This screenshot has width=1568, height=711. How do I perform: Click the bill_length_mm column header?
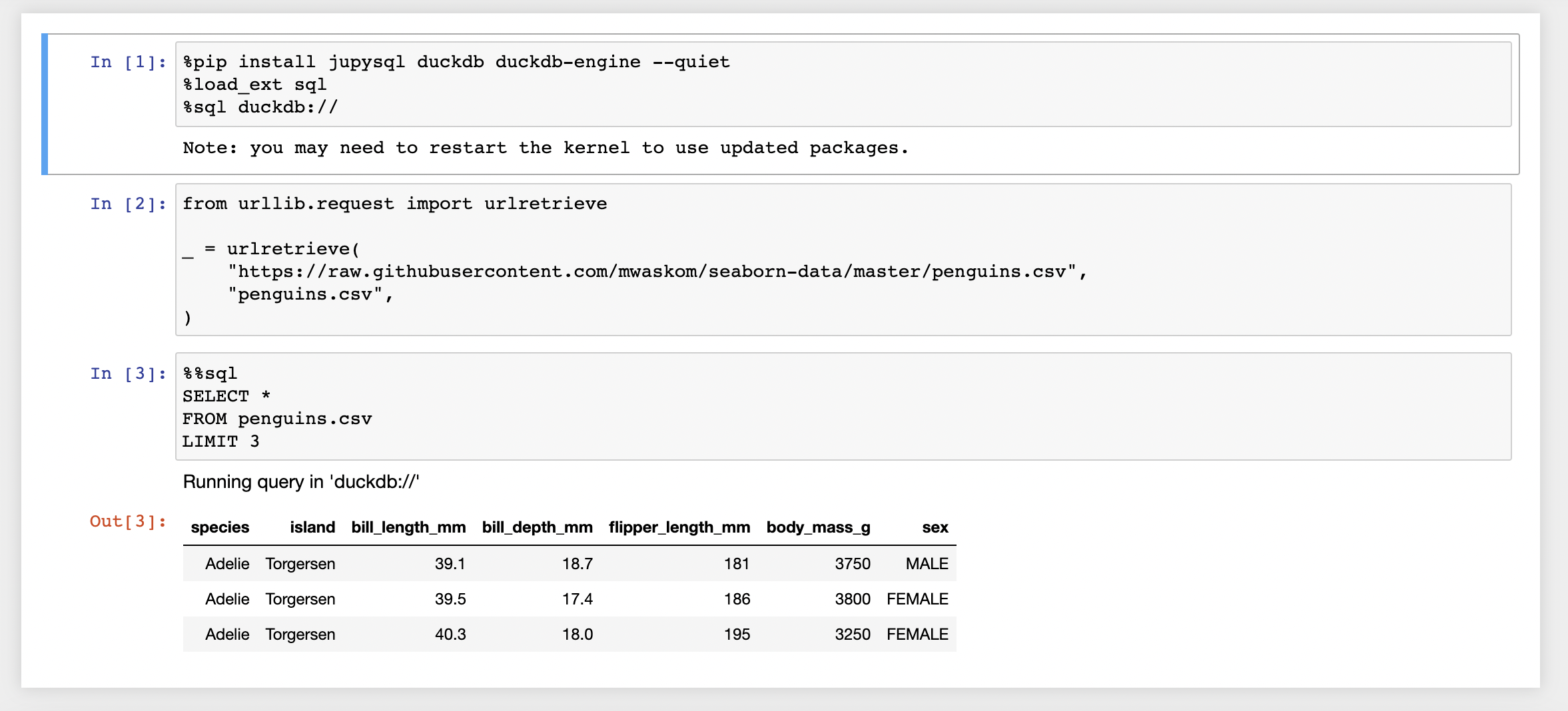point(408,528)
